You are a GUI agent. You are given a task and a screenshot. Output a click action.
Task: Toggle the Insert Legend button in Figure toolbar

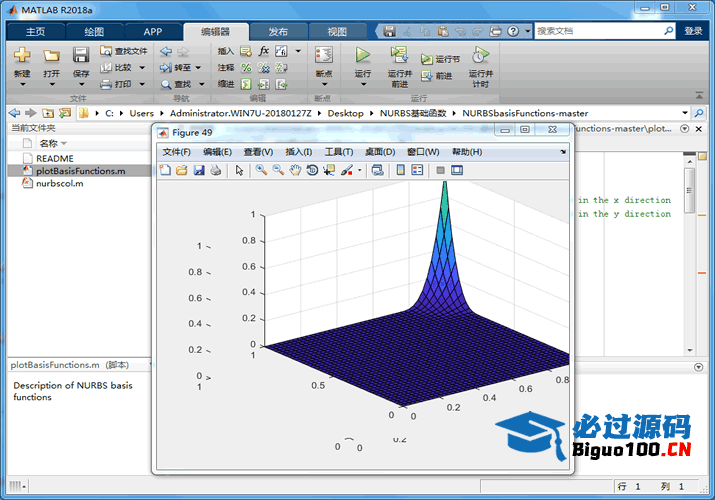tap(417, 170)
